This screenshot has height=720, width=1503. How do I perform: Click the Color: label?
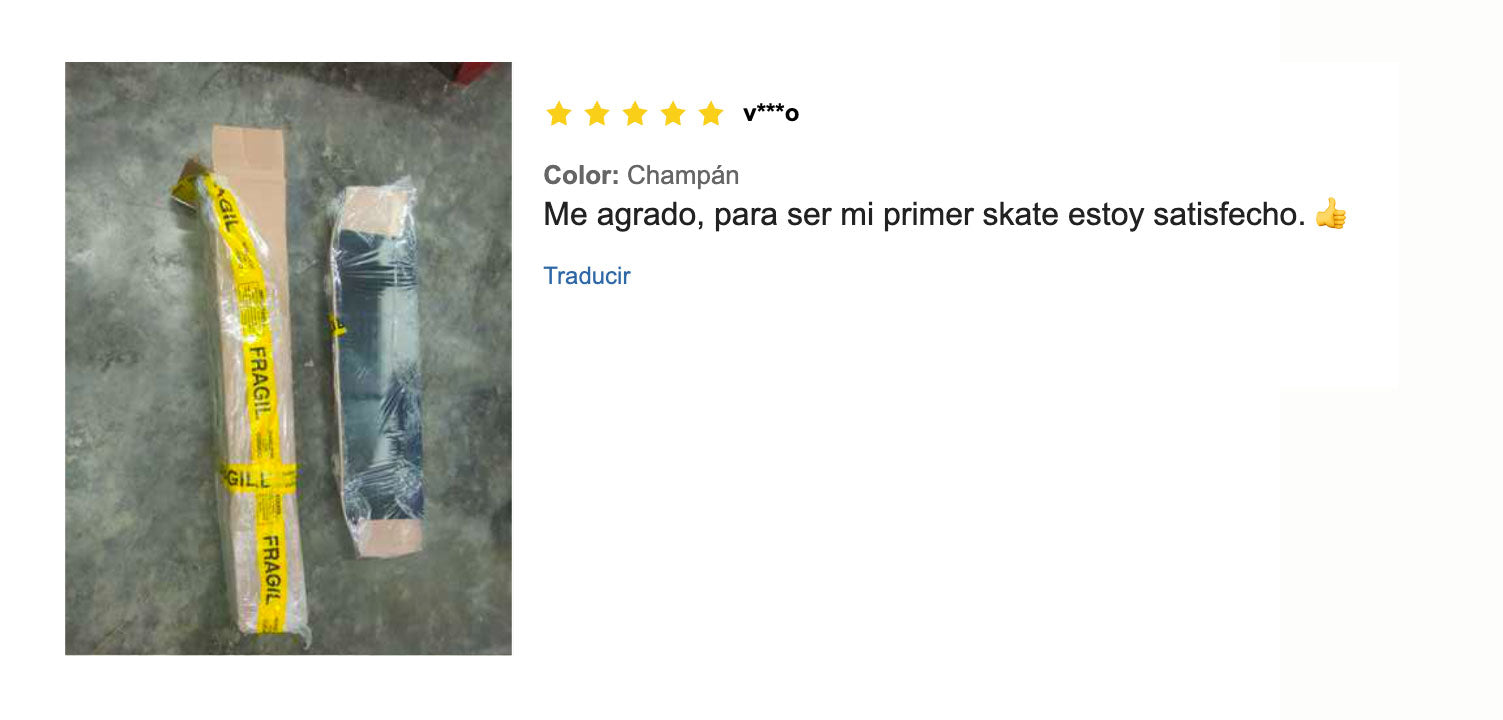(581, 175)
